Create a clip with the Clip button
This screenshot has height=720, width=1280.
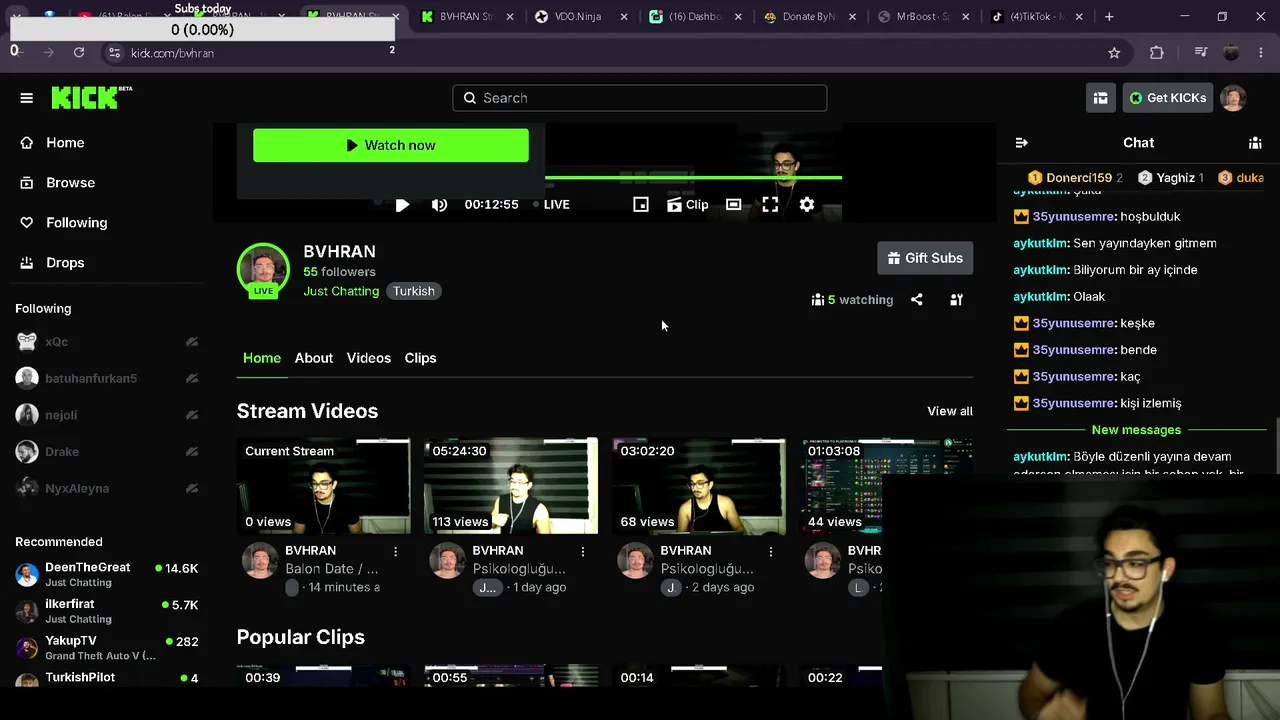(x=688, y=204)
